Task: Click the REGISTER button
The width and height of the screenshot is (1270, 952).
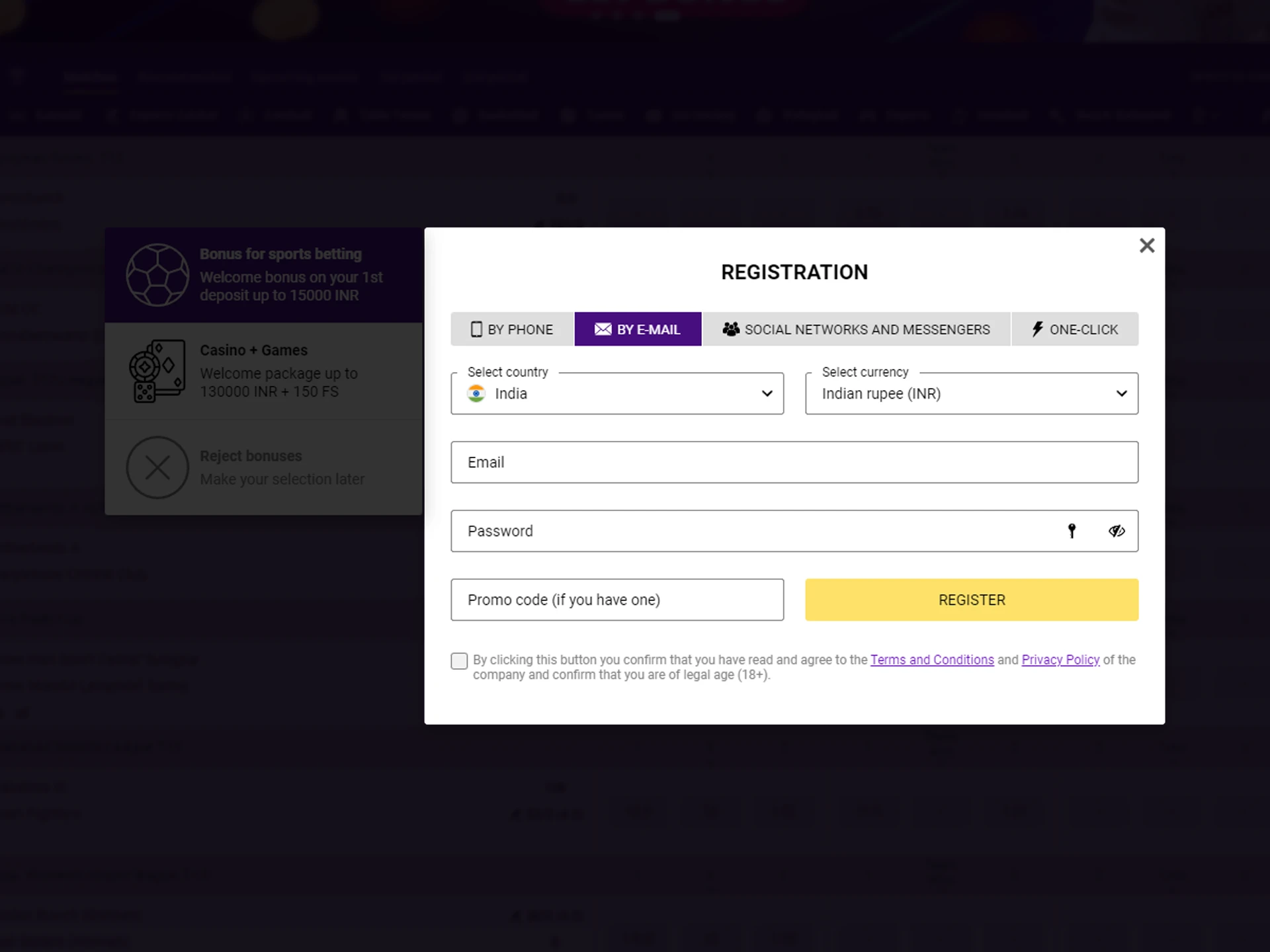Action: (971, 599)
